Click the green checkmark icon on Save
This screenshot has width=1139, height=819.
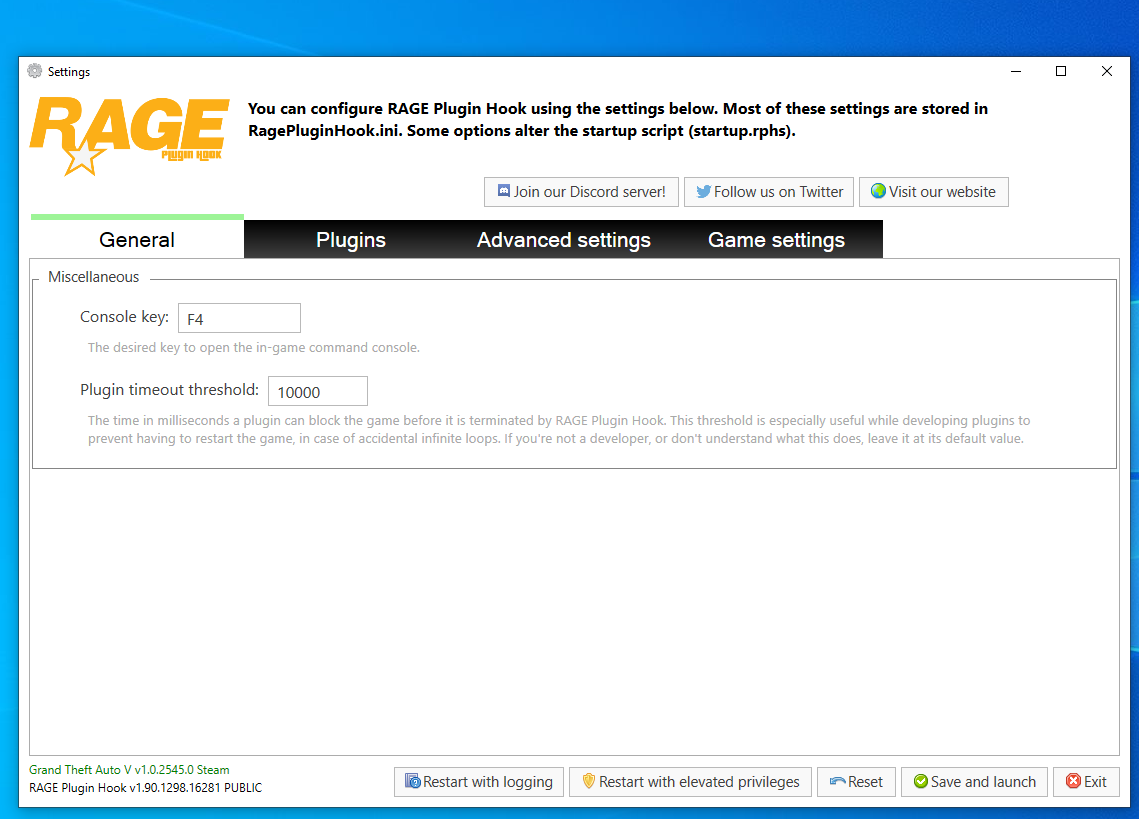[920, 781]
